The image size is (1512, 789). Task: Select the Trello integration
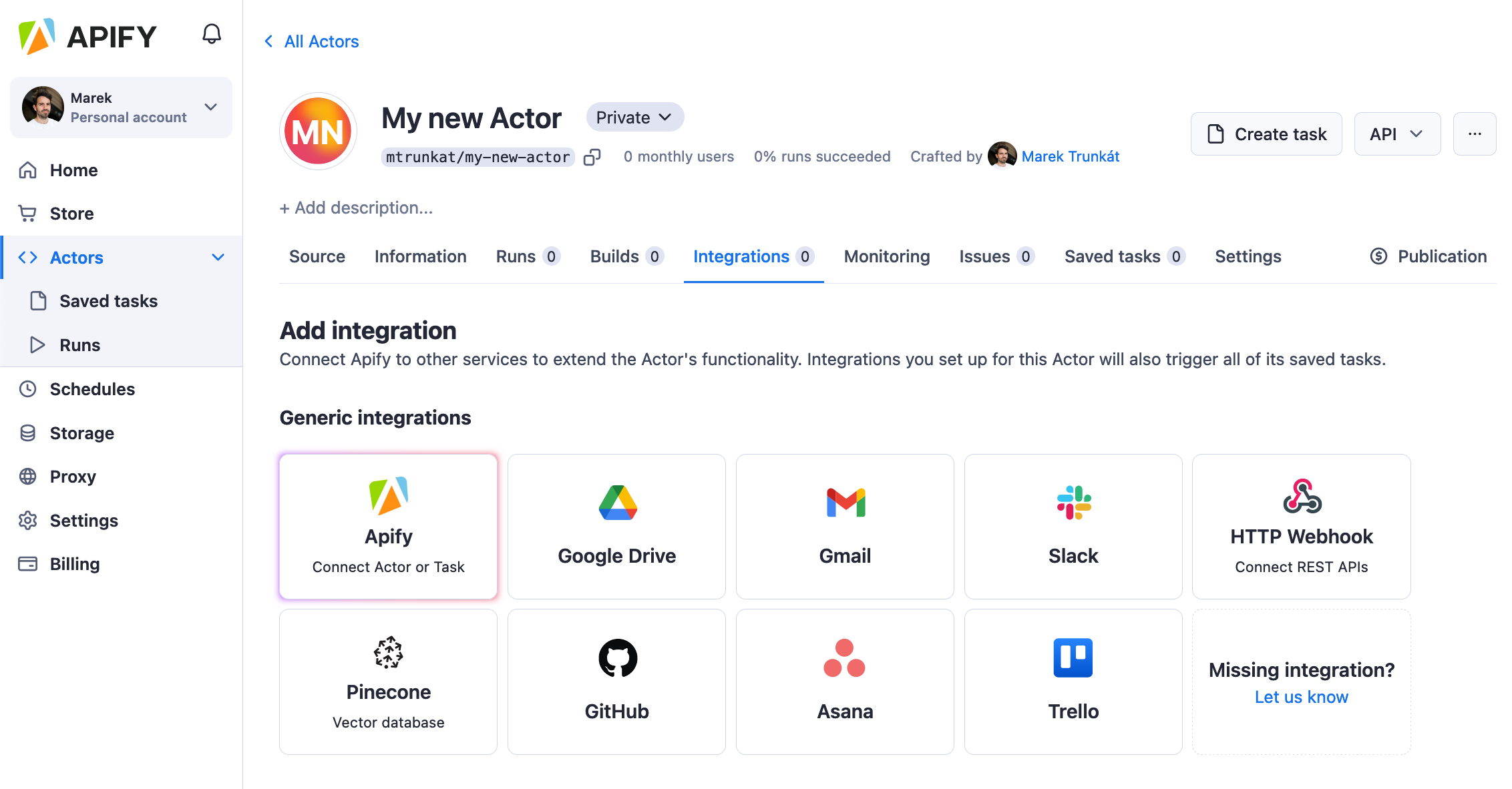(x=1073, y=681)
